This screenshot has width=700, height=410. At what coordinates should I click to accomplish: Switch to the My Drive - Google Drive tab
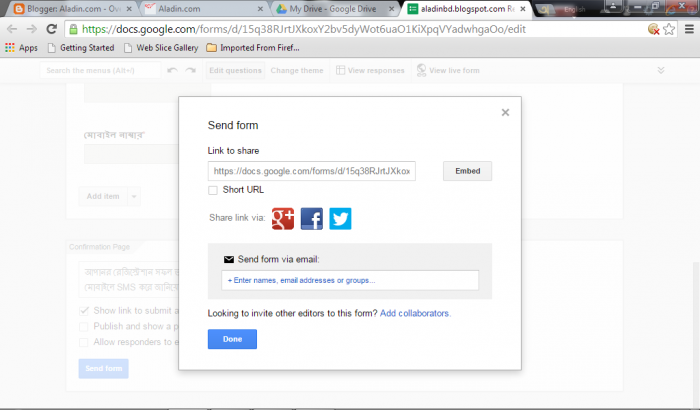click(x=335, y=8)
